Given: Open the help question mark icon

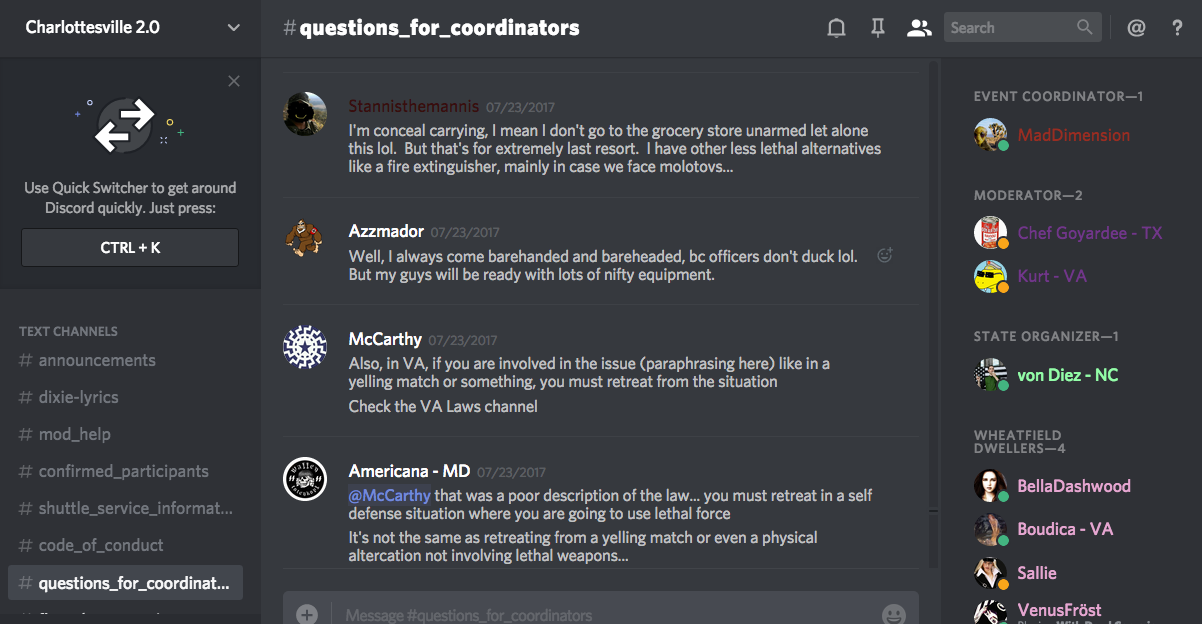Looking at the screenshot, I should point(1177,28).
